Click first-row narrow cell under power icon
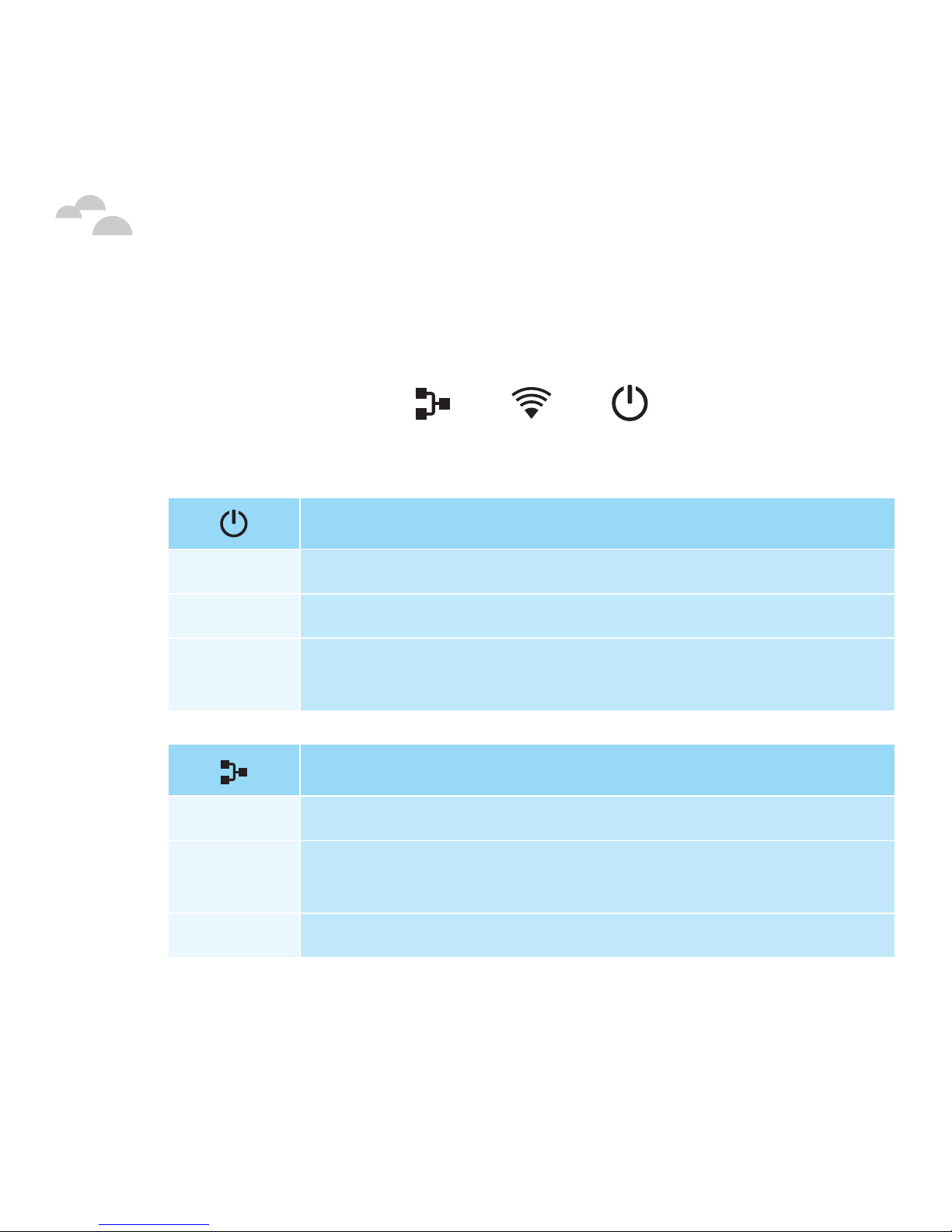 [x=234, y=571]
